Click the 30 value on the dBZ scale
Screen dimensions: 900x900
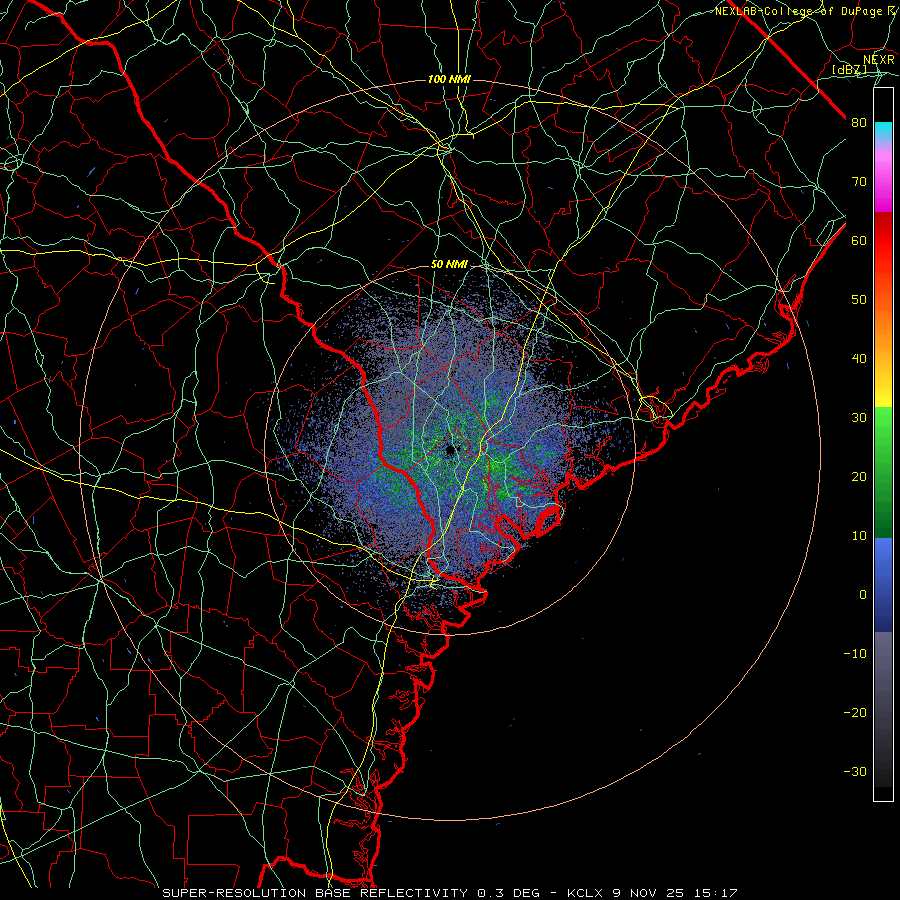[x=859, y=418]
